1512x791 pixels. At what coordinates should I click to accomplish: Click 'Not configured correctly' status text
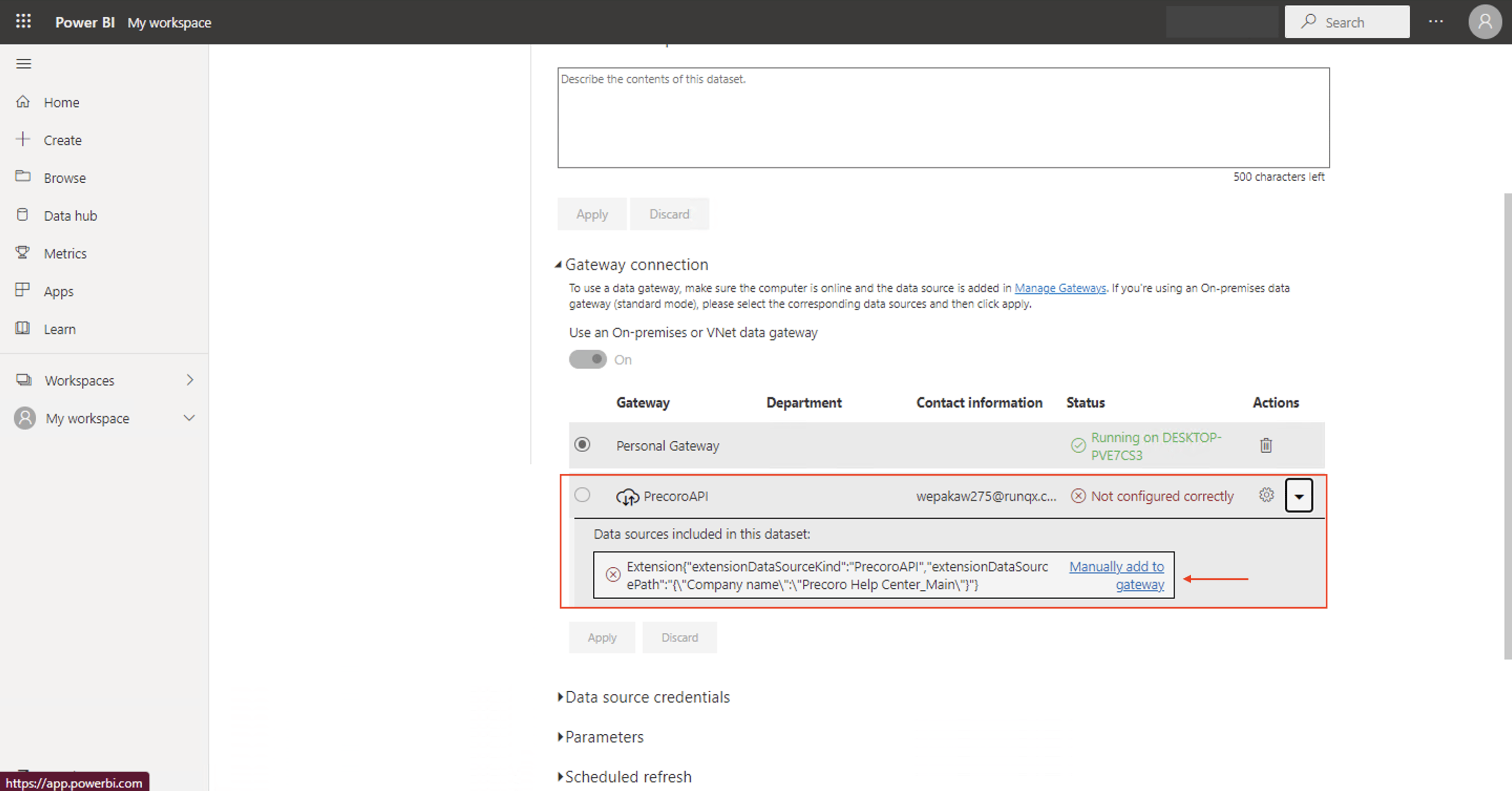click(1162, 496)
